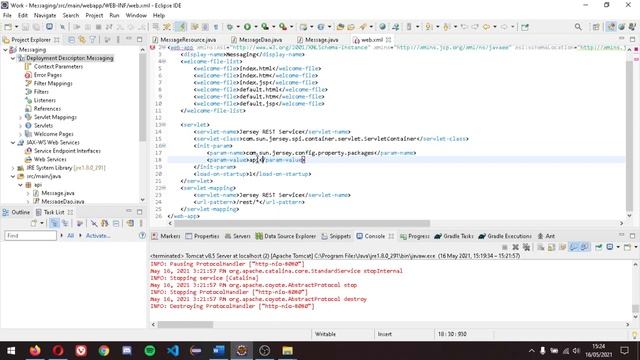Click the Console horizontal scrollbar thumb
Screen dimensions: 640x360
coord(185,324)
